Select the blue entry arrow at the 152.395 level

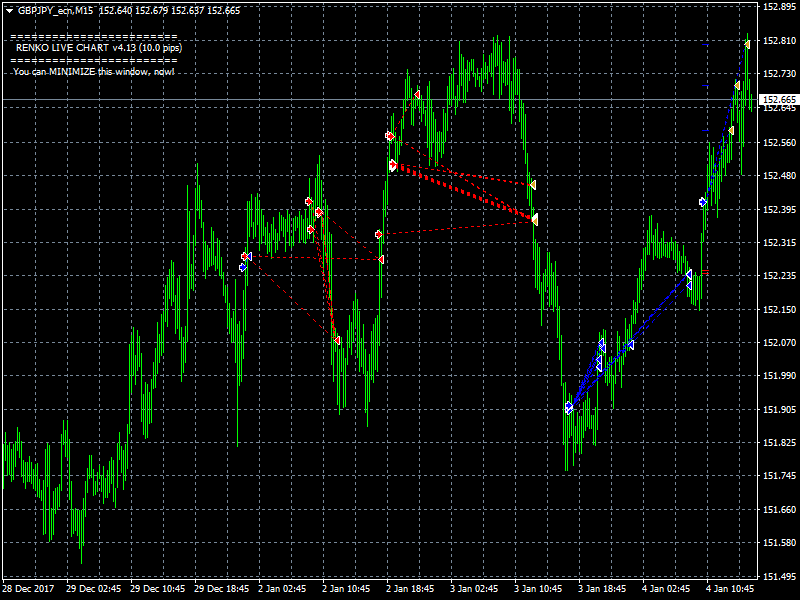(703, 203)
